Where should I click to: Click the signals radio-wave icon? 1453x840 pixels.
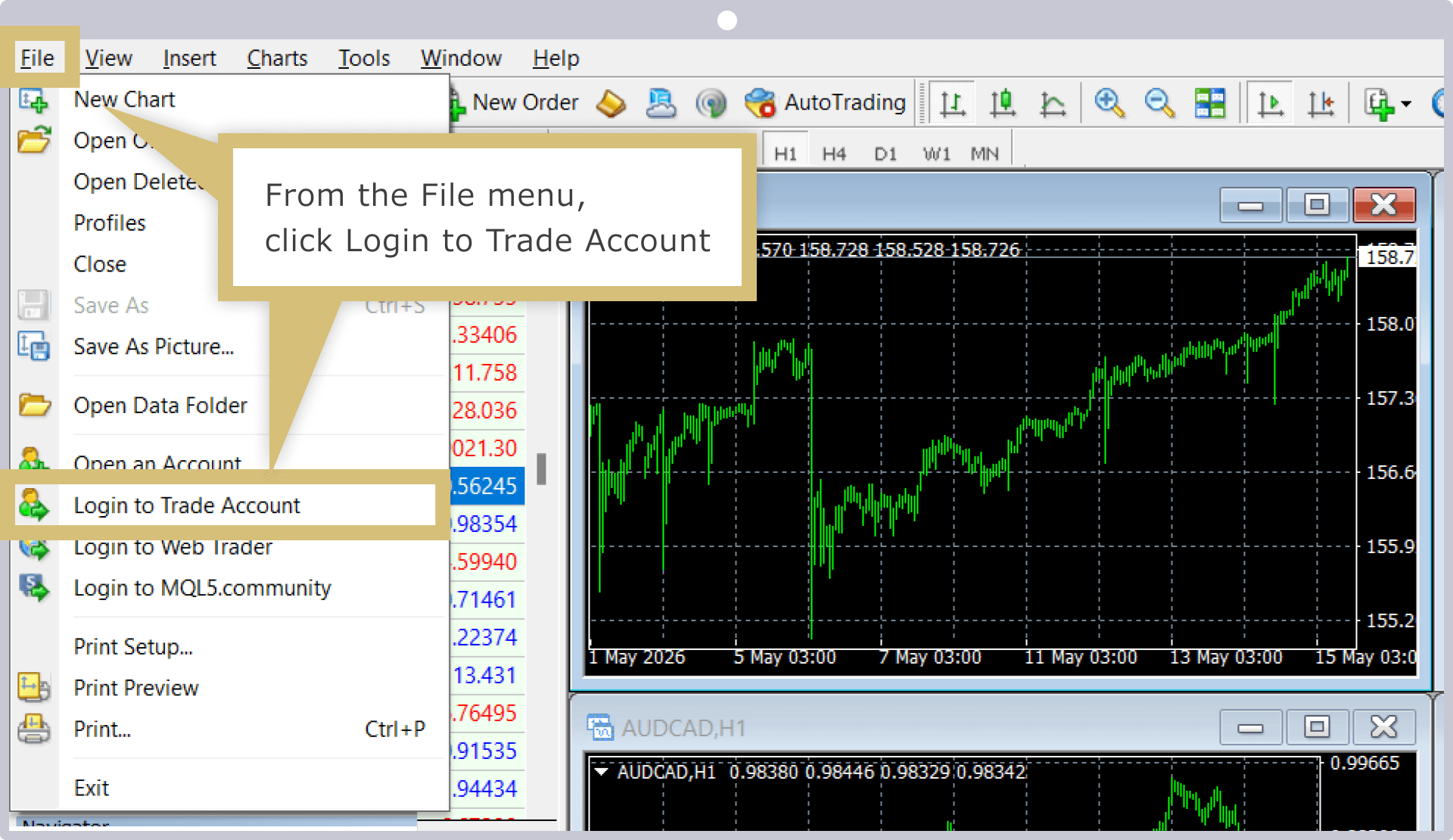[711, 103]
